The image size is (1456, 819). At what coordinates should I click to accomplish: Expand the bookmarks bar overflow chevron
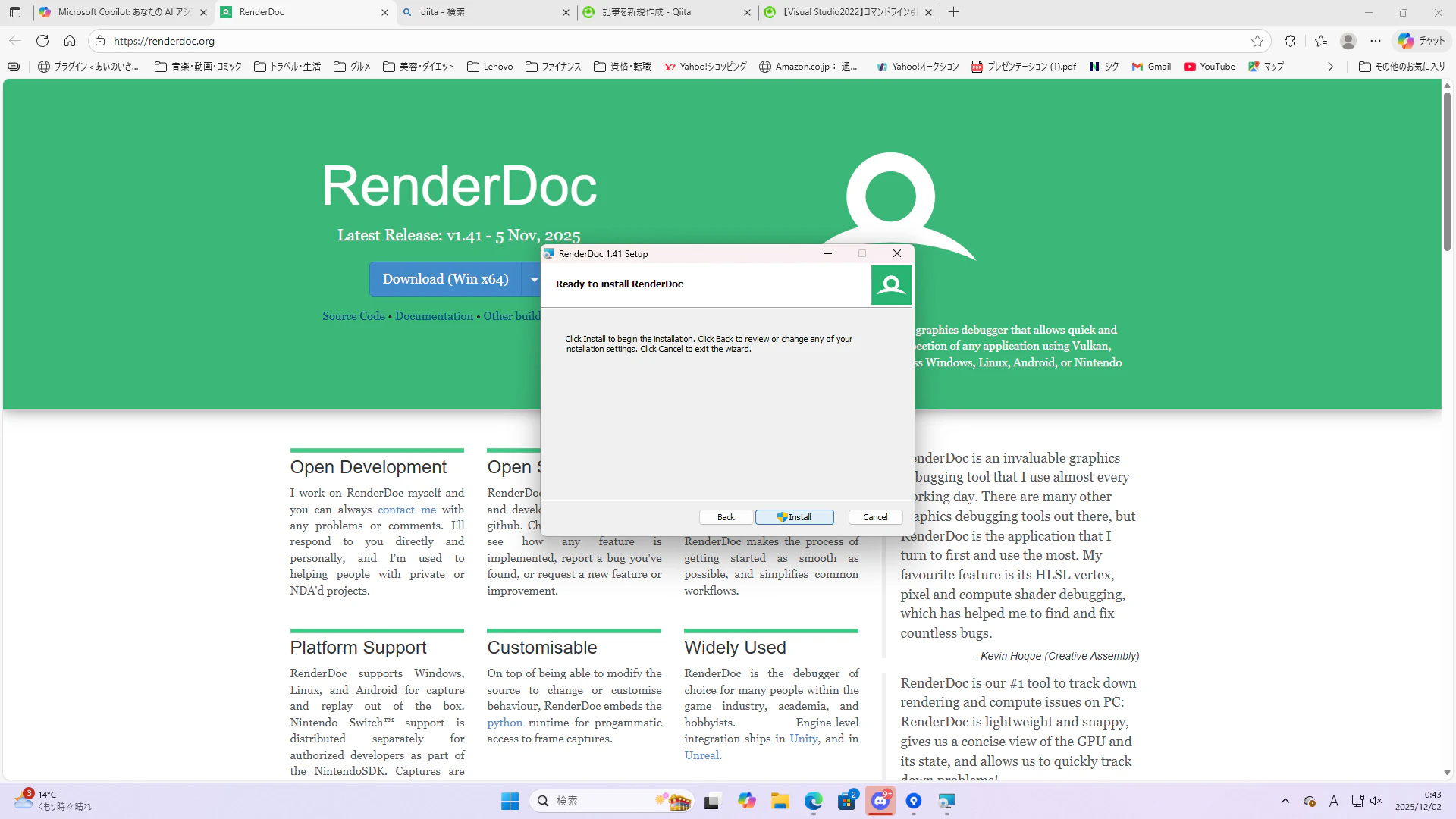pos(1330,67)
